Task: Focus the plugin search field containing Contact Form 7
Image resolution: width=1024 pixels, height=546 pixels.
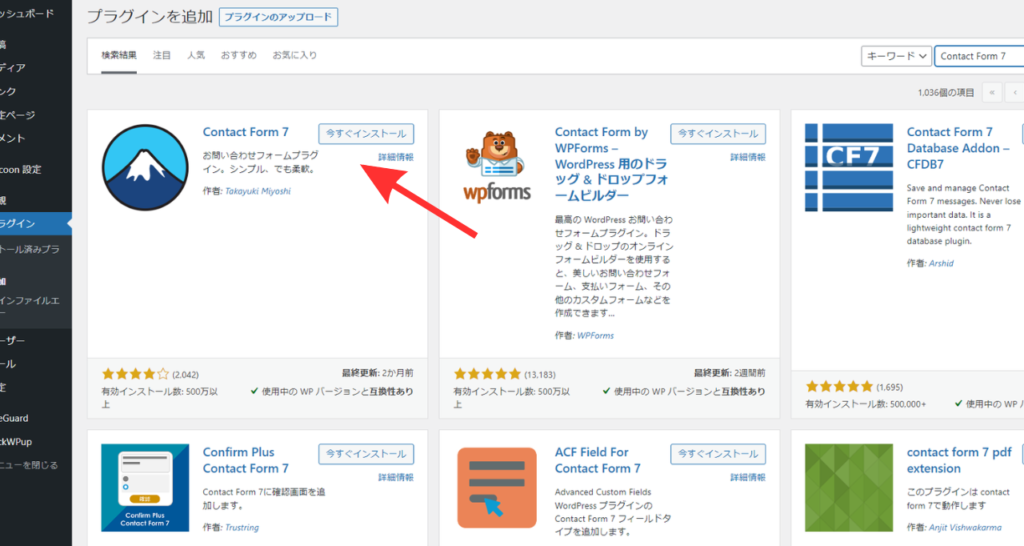Action: click(x=980, y=56)
